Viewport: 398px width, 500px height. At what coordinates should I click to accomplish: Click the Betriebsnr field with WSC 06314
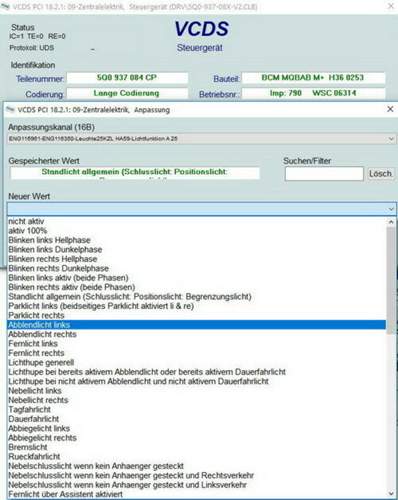(x=313, y=93)
